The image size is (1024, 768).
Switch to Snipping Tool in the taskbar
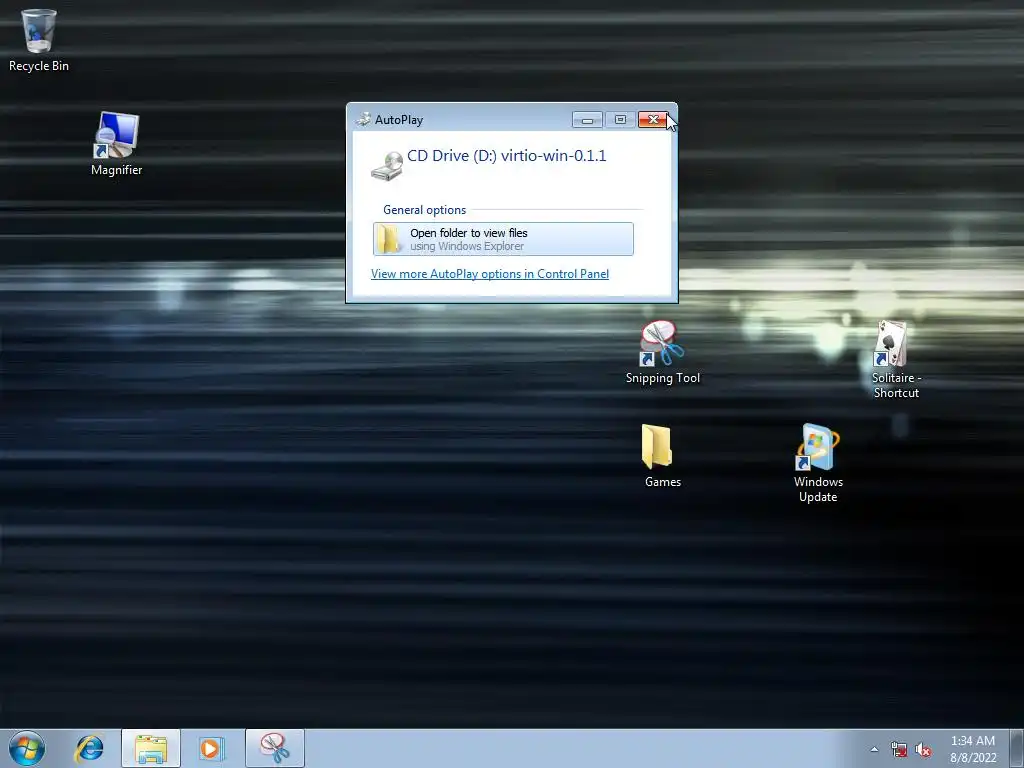(275, 748)
